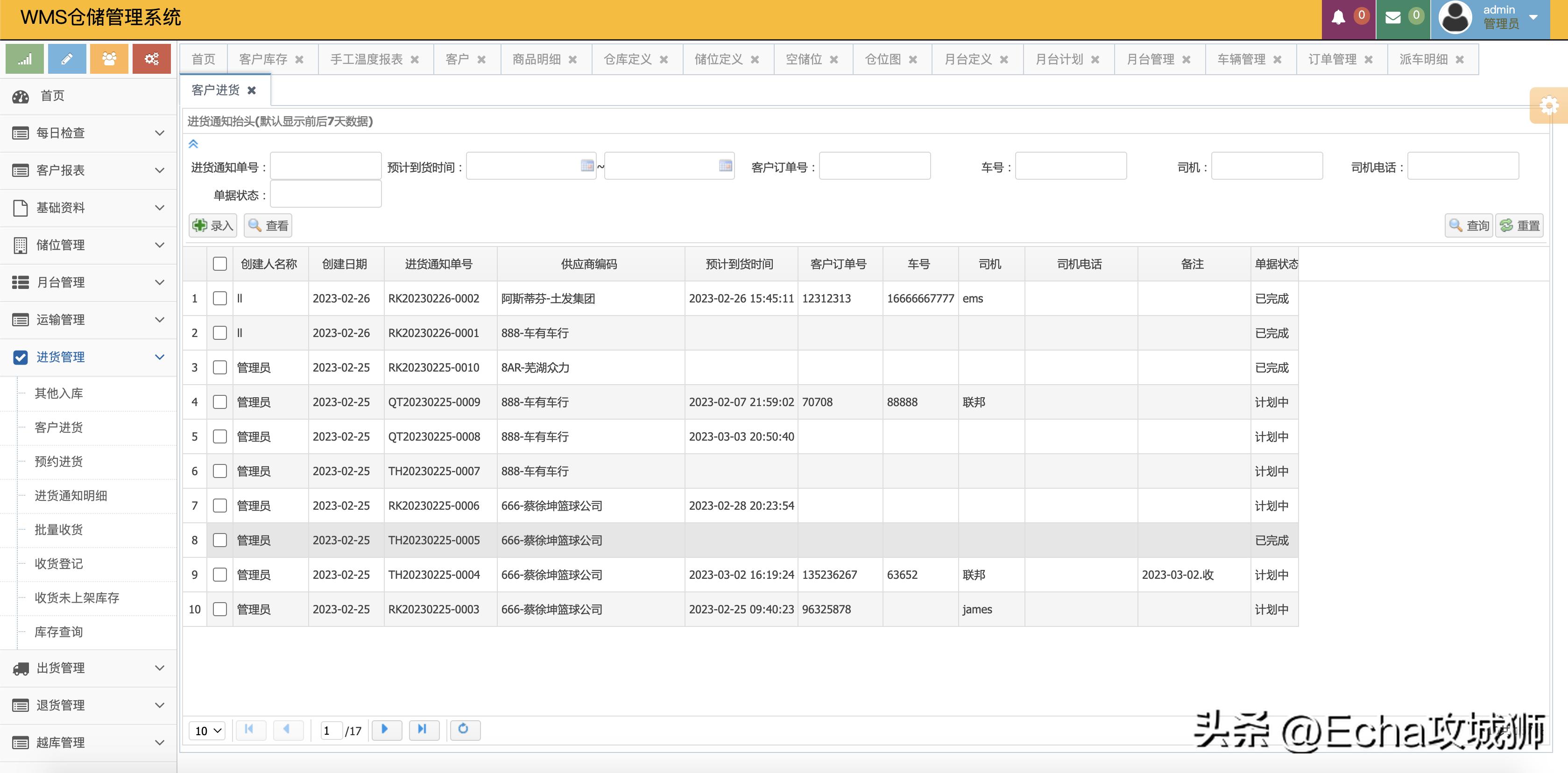Open the 车辆管理 tab

point(1241,59)
